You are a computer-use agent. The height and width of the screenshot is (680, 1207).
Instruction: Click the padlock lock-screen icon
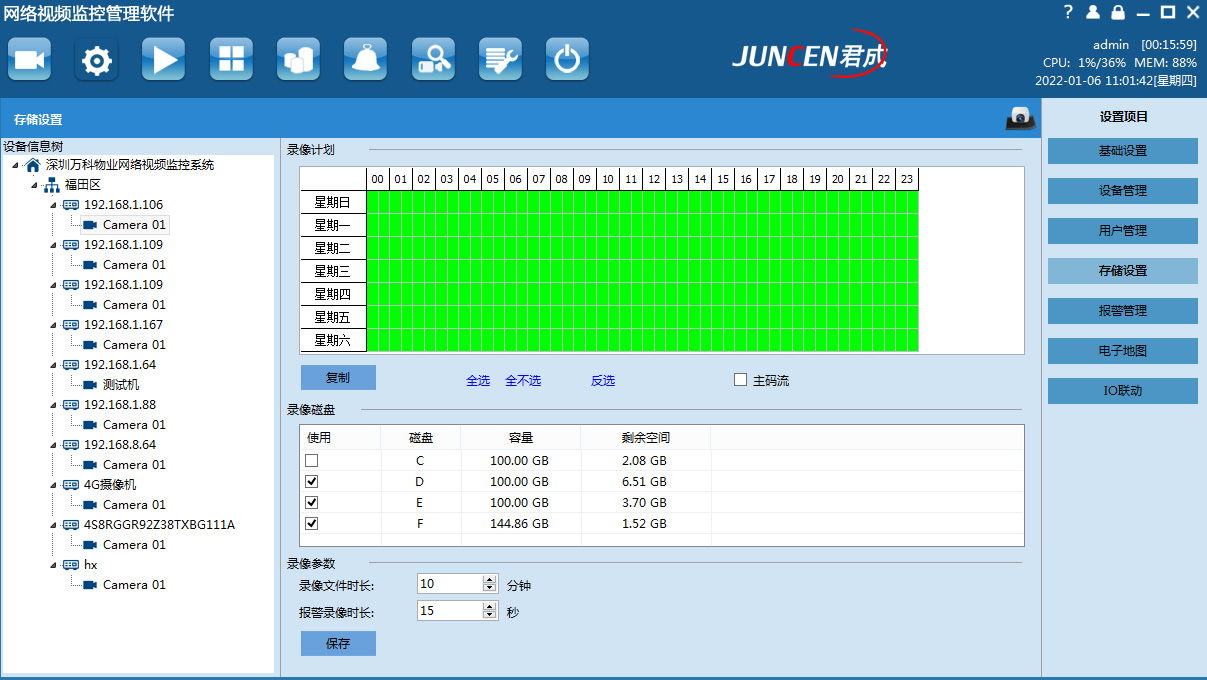click(x=1117, y=12)
